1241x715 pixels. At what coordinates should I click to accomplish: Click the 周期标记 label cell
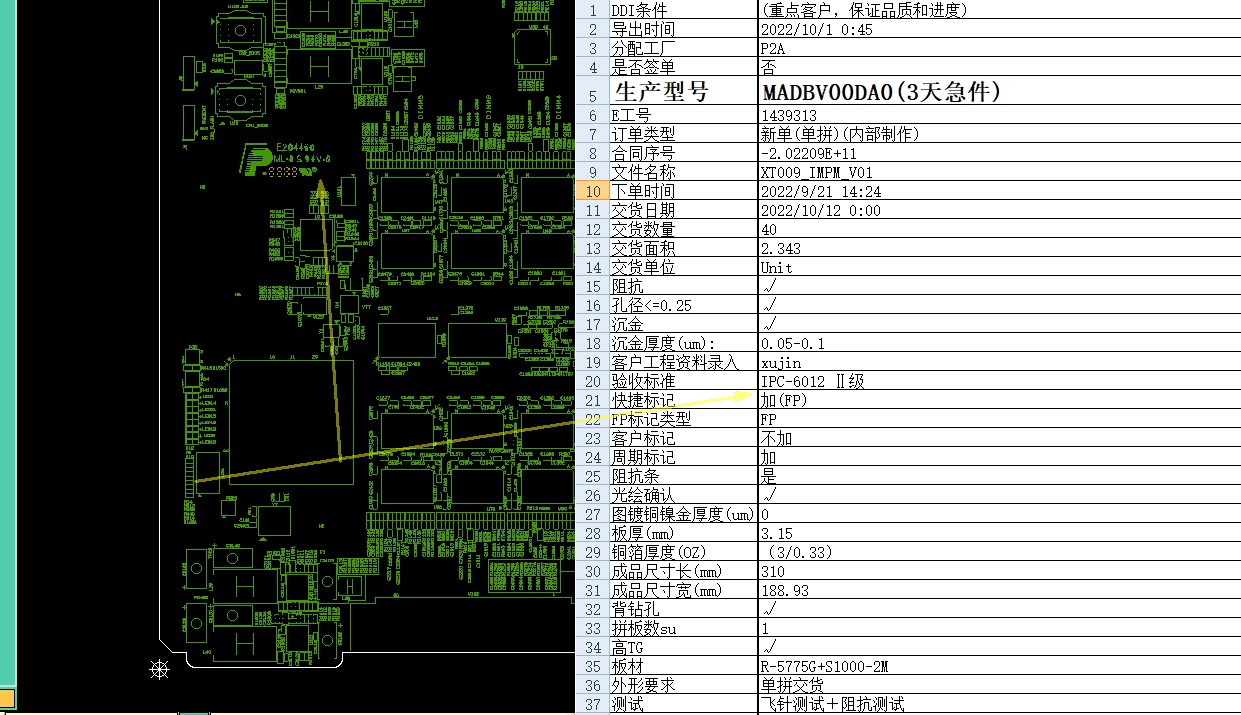(683, 457)
